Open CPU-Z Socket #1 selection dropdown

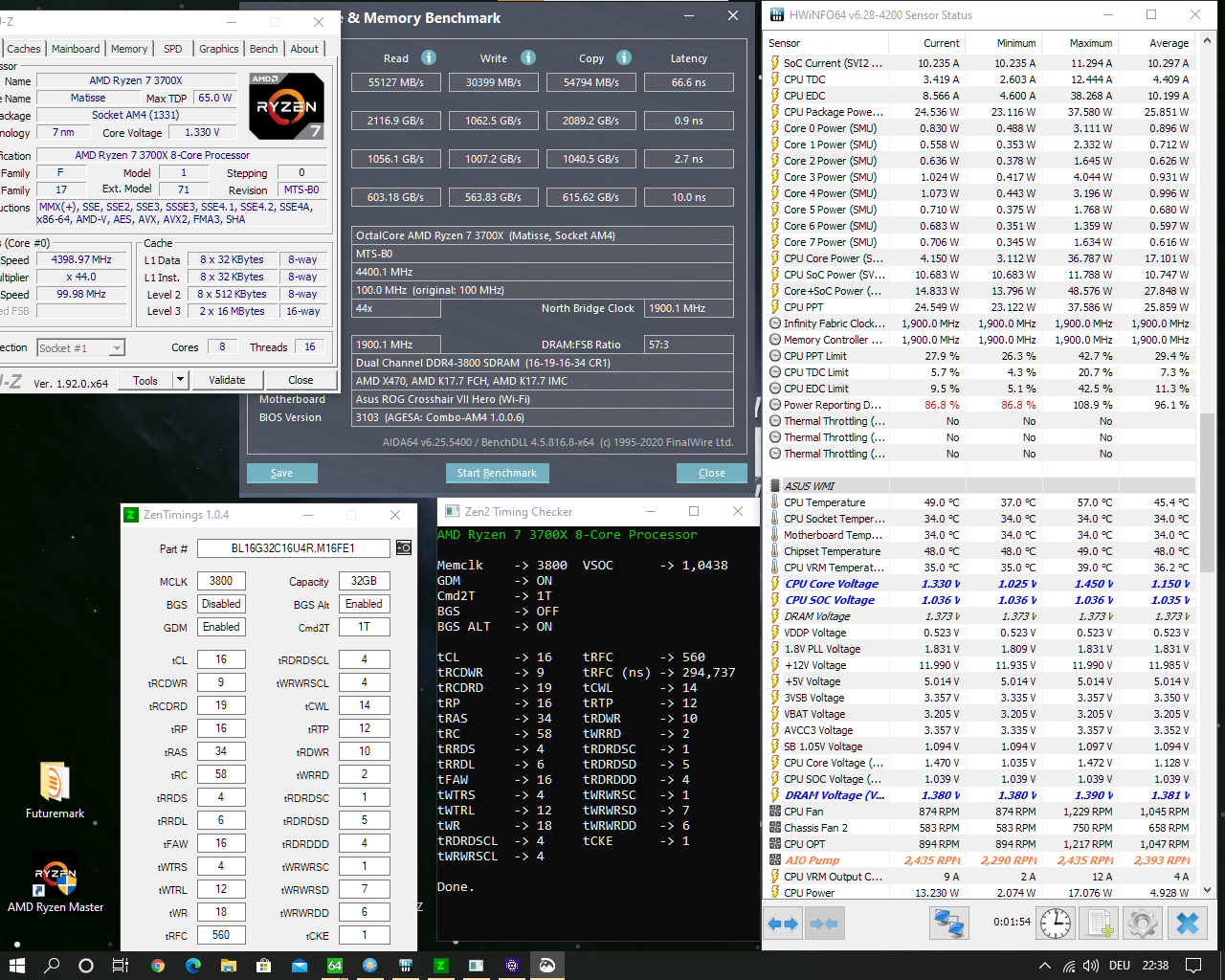[x=81, y=347]
